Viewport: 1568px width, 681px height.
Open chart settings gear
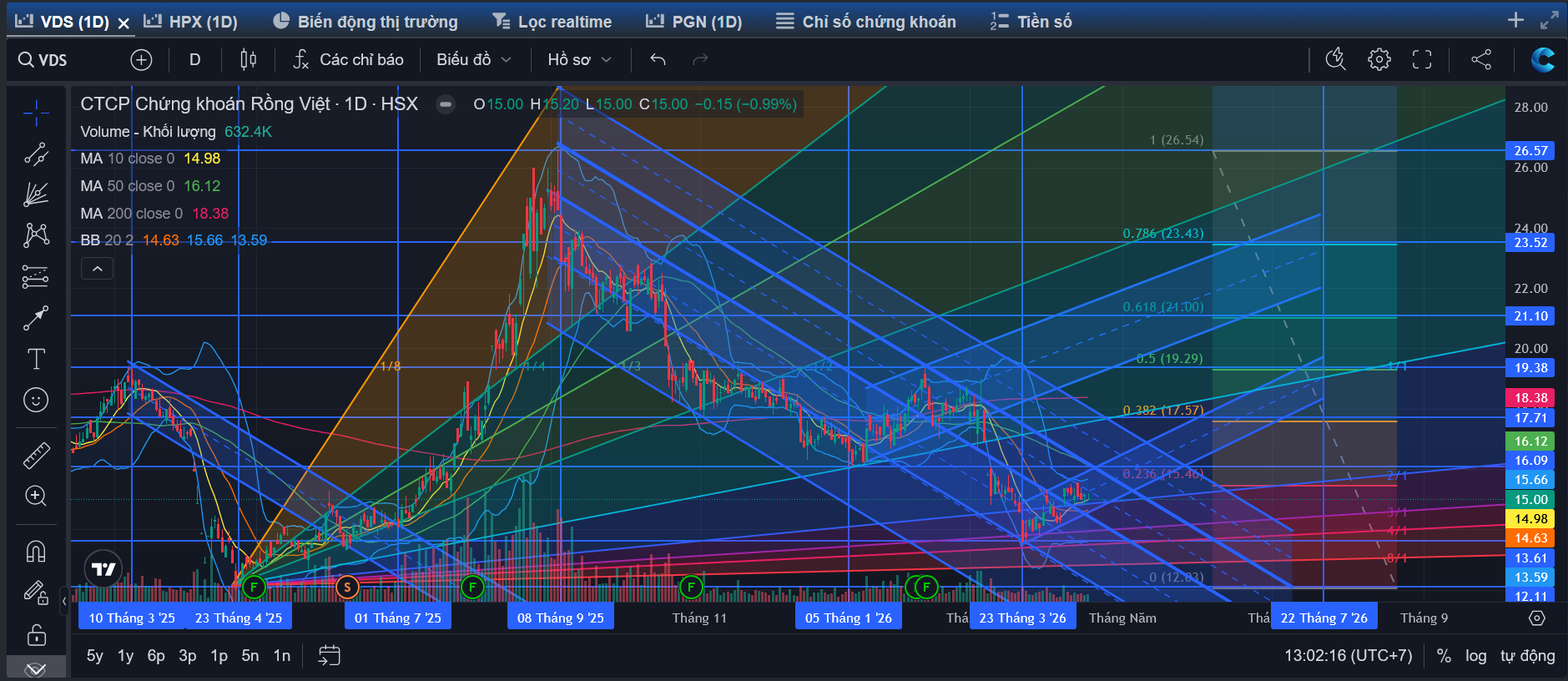click(x=1379, y=59)
